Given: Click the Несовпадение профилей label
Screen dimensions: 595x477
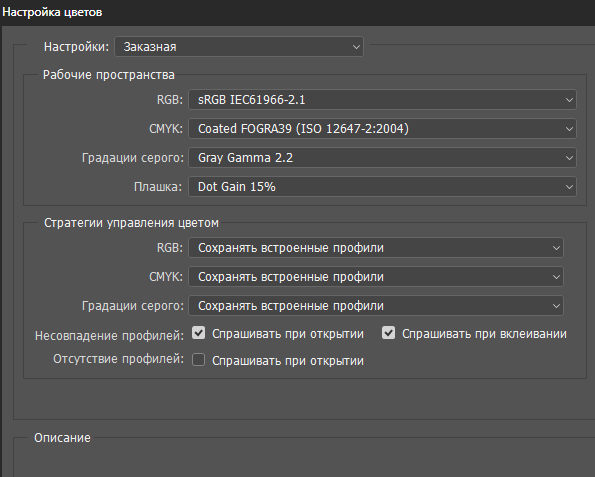Looking at the screenshot, I should (x=109, y=336).
